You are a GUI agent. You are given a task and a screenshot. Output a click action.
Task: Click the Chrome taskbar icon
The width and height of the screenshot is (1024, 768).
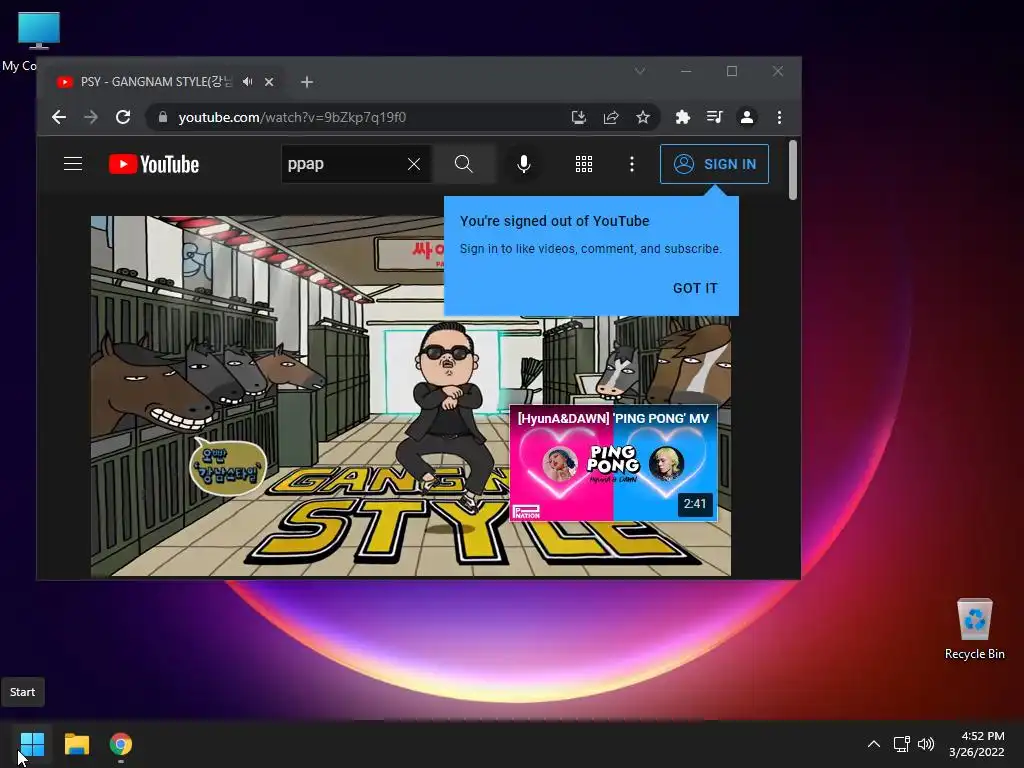[121, 744]
